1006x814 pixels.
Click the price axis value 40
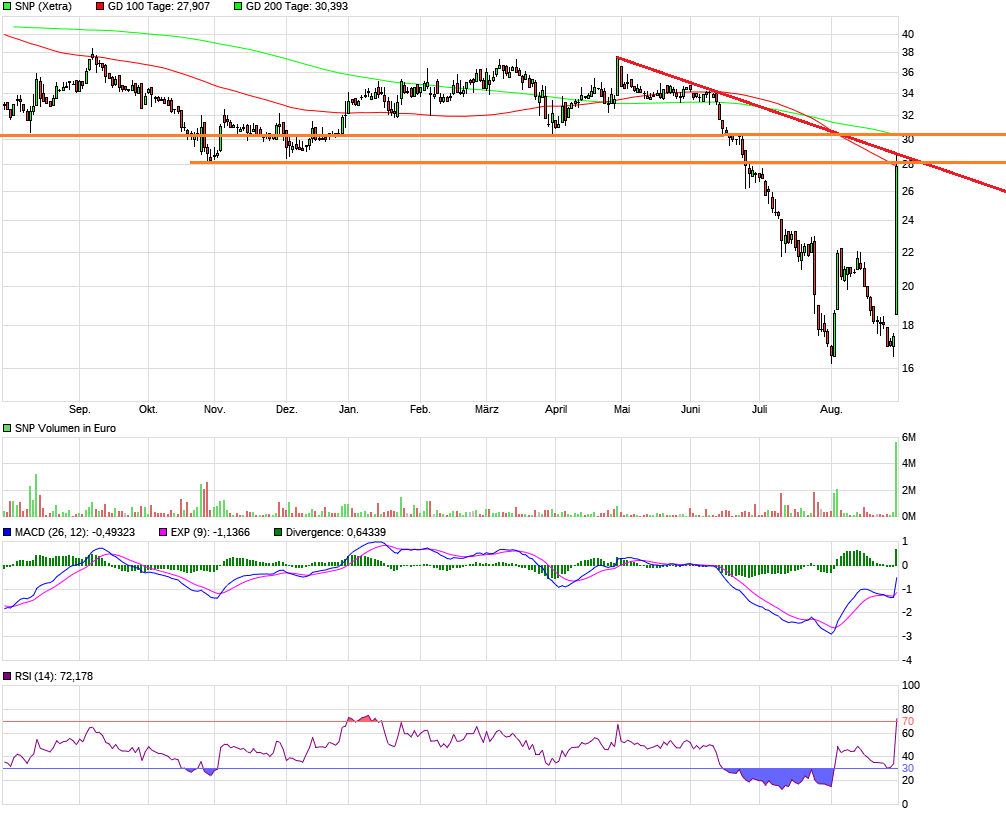tap(908, 35)
